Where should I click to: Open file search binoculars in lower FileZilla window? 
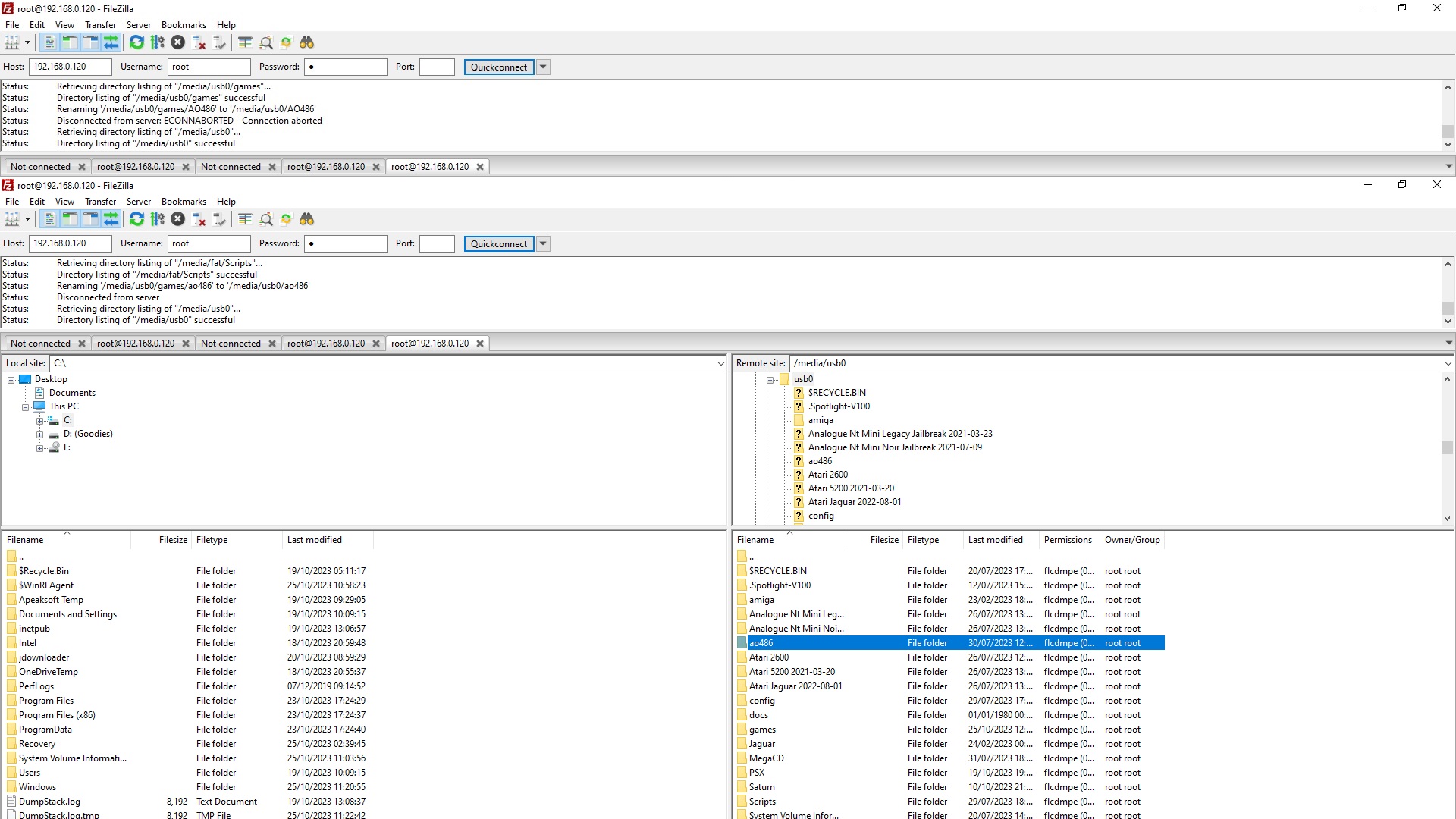click(x=306, y=219)
